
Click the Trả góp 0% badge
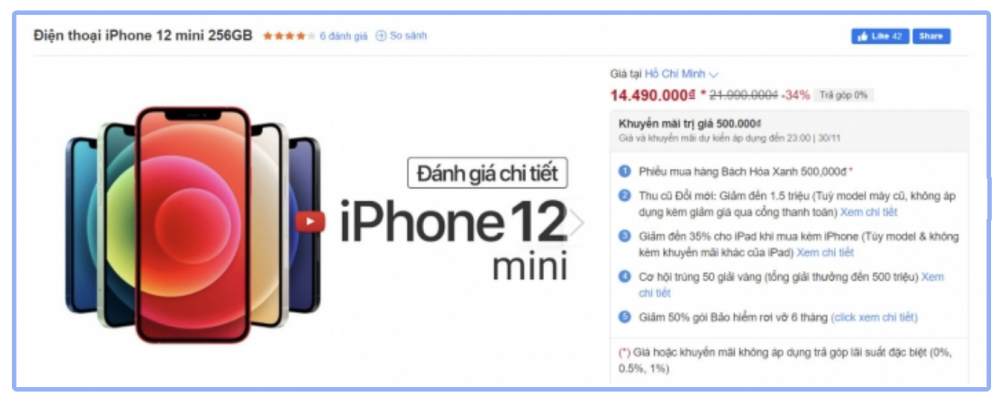[843, 95]
